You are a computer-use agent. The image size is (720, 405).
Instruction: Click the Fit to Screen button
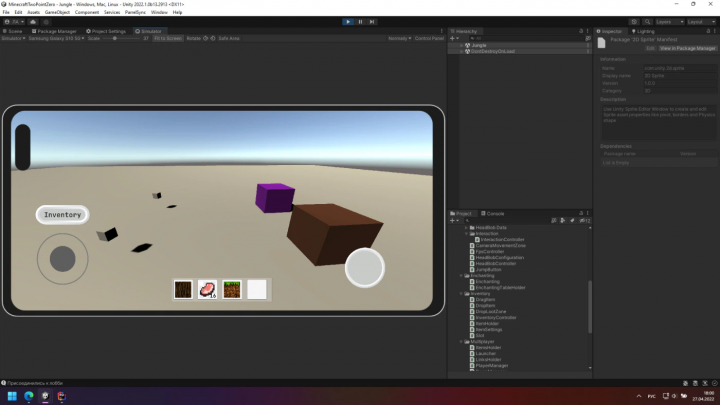click(168, 39)
